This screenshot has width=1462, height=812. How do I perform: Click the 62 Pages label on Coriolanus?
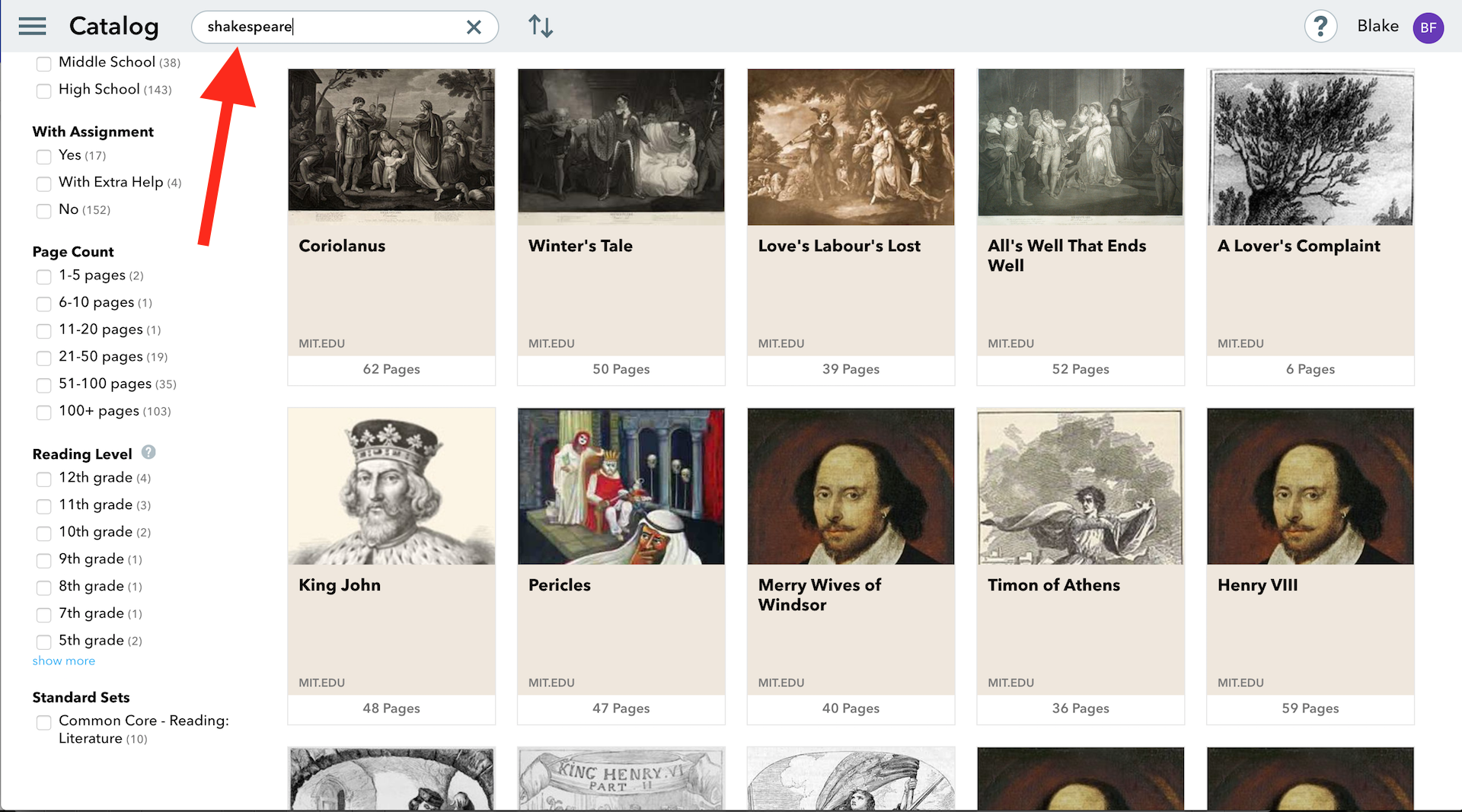391,369
